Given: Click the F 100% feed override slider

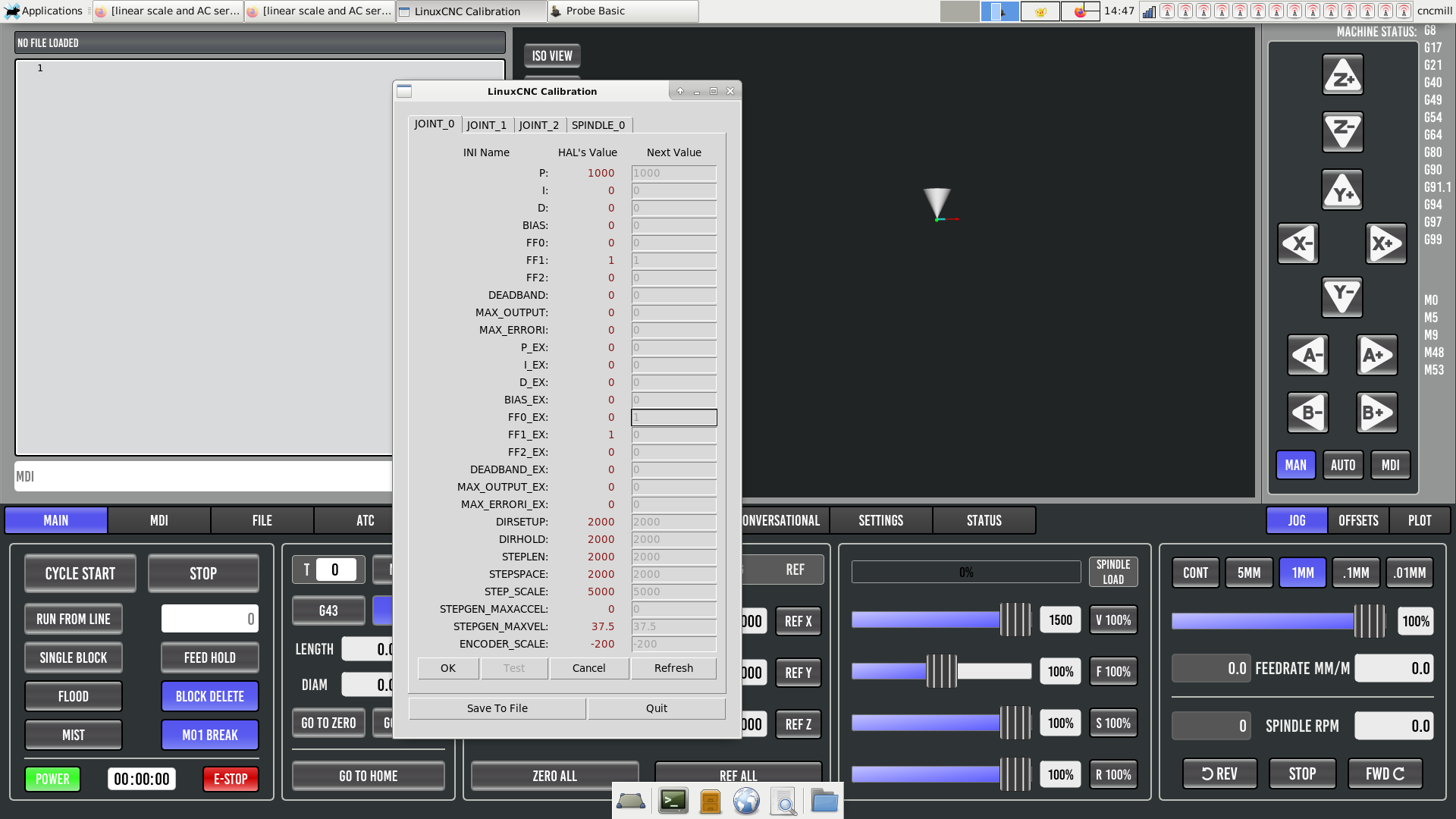Looking at the screenshot, I should [941, 671].
